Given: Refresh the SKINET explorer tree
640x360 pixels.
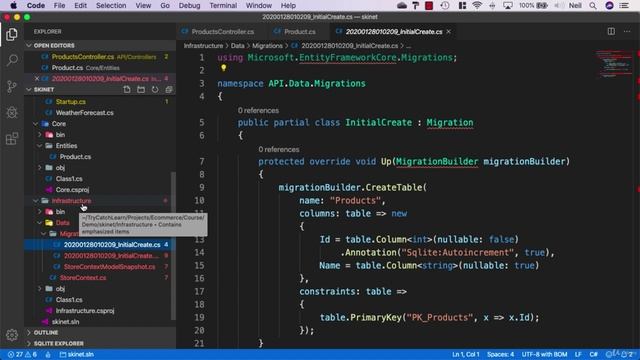Looking at the screenshot, I should pyautogui.click(x=155, y=89).
